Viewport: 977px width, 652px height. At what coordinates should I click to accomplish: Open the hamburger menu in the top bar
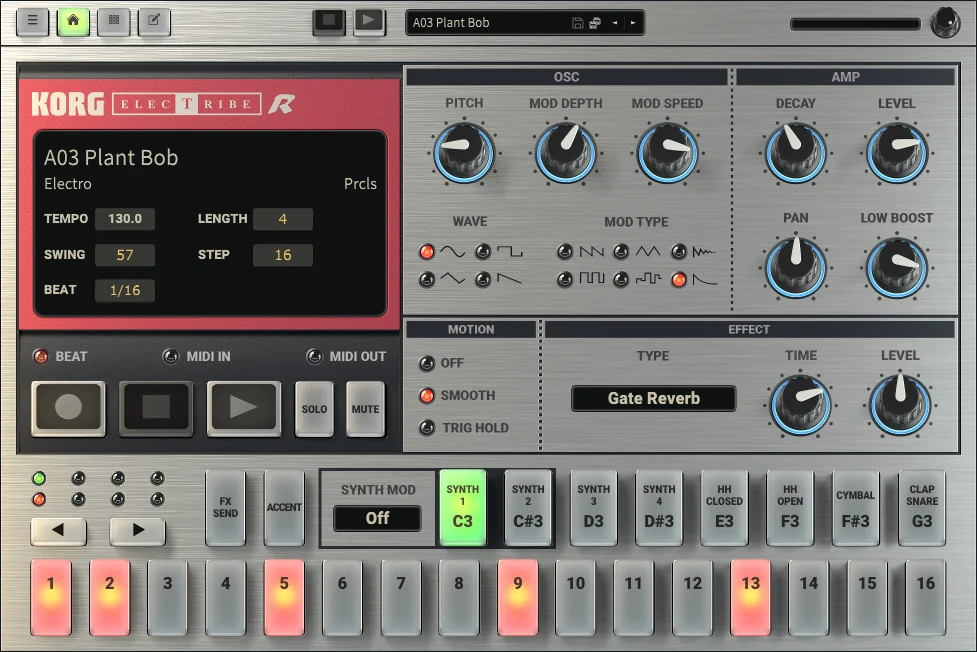pos(32,21)
